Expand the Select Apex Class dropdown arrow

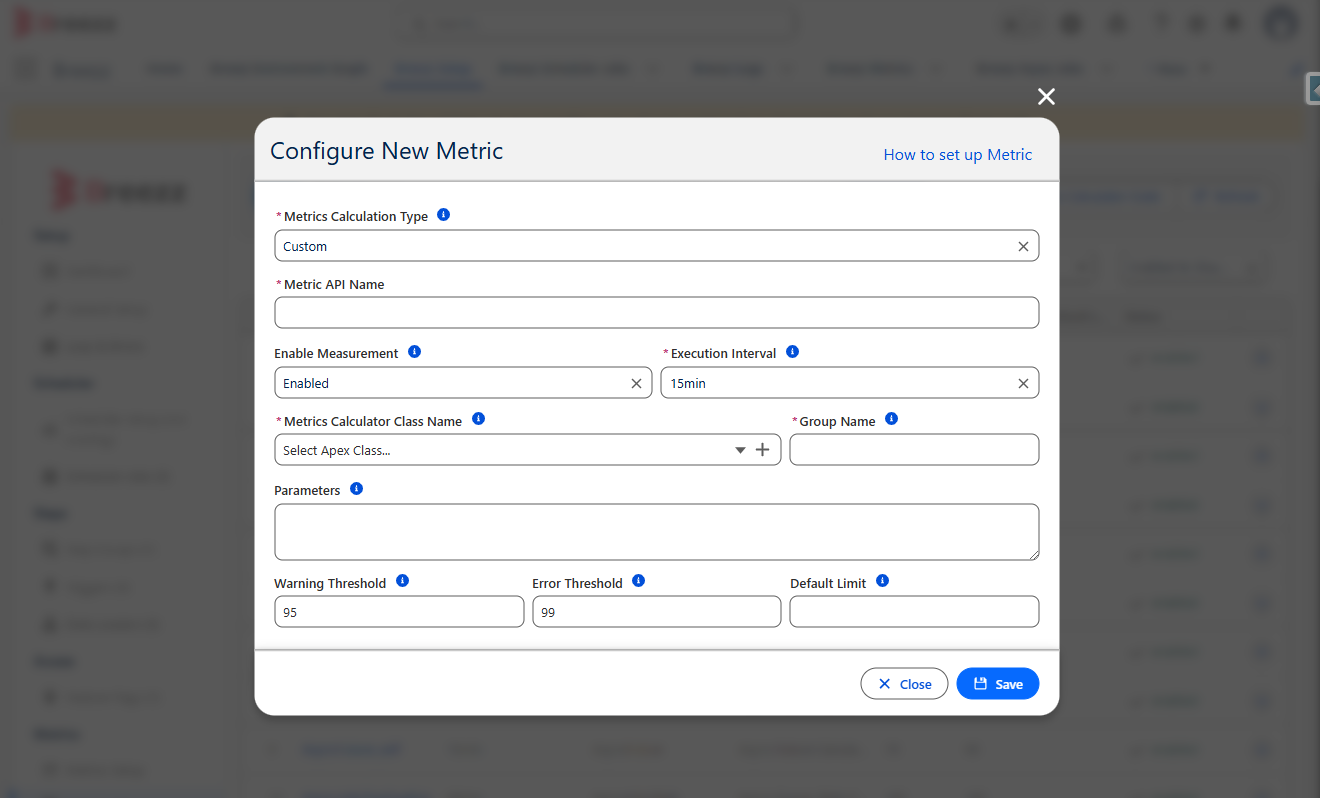coord(740,450)
